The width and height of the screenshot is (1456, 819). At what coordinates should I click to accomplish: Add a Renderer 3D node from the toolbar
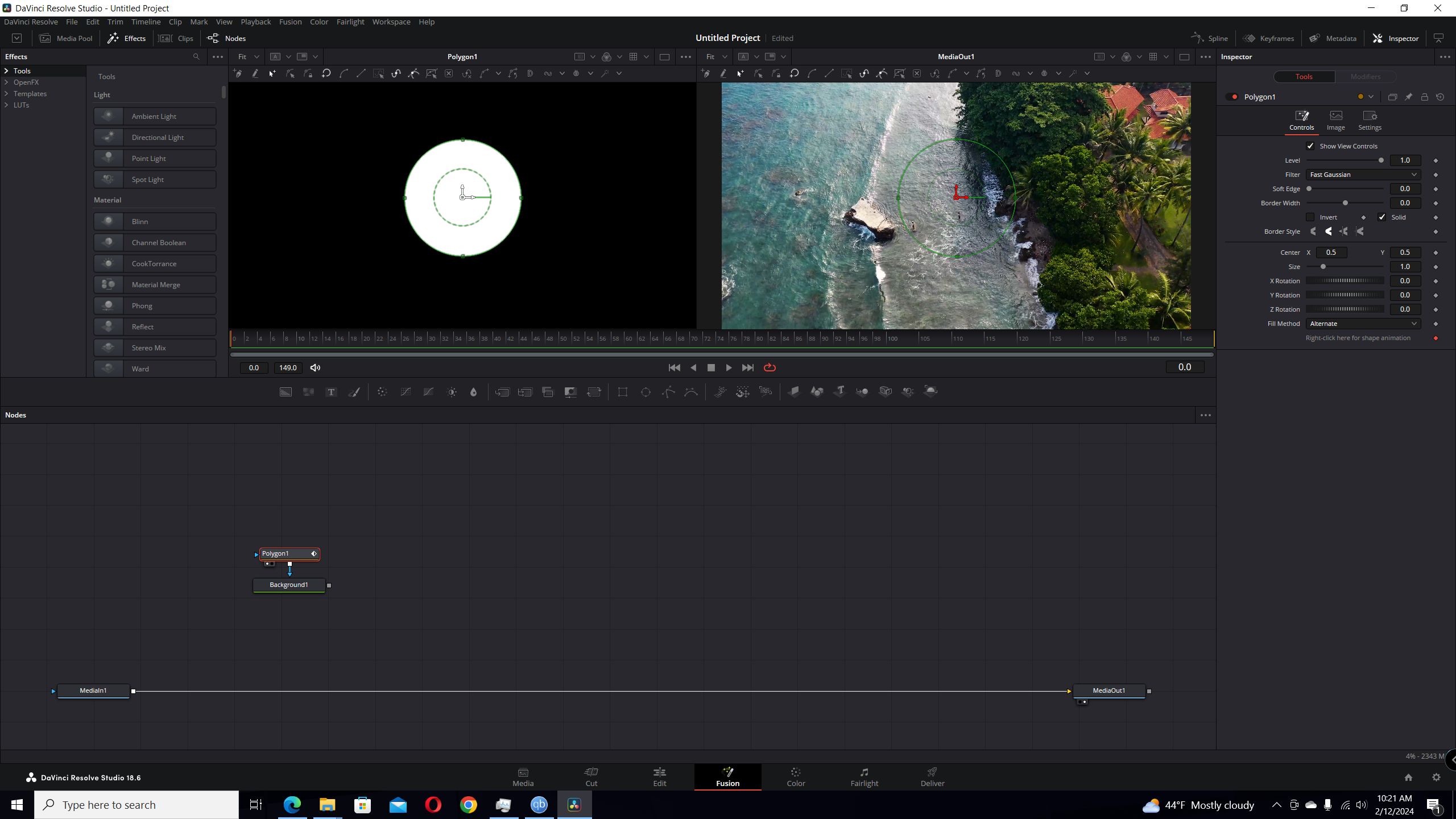930,391
